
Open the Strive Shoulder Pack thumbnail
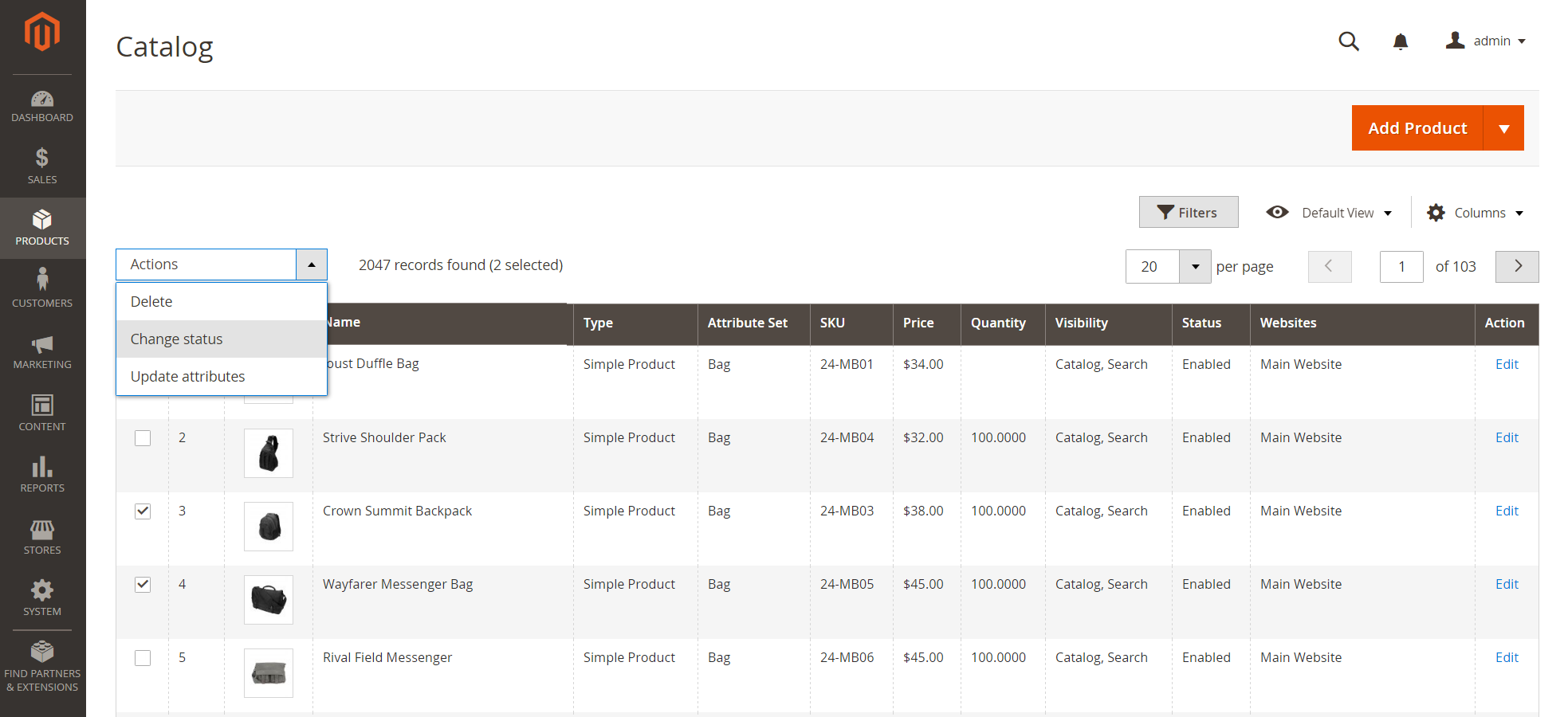[269, 453]
